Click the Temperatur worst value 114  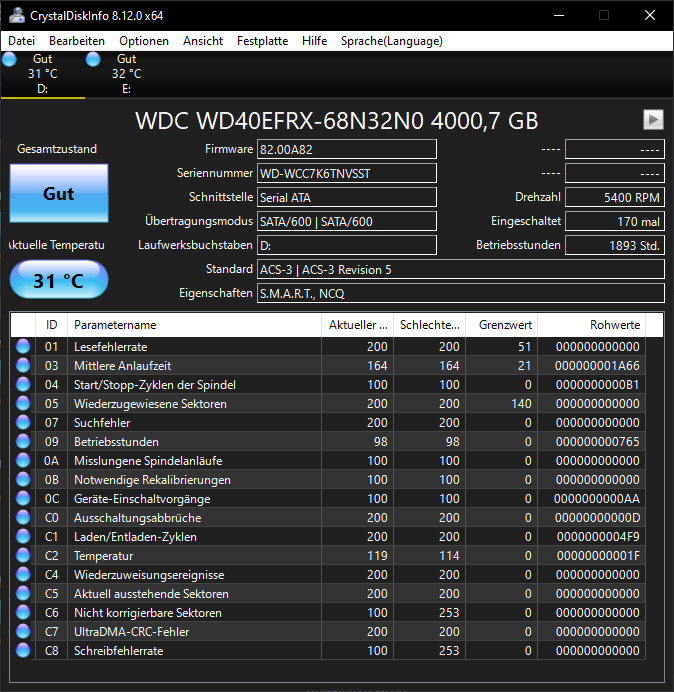(449, 556)
